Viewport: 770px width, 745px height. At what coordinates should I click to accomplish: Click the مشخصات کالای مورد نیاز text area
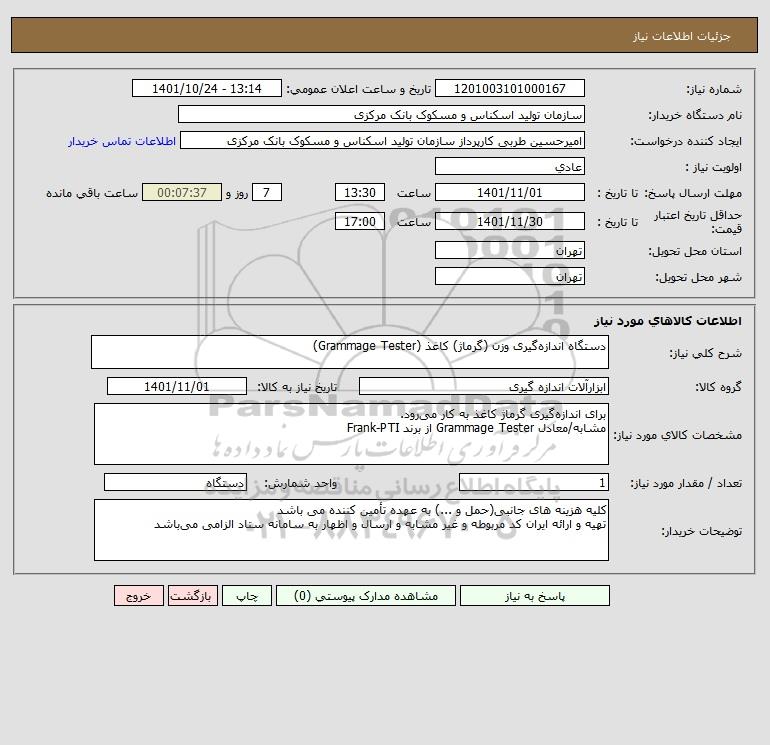click(x=351, y=434)
